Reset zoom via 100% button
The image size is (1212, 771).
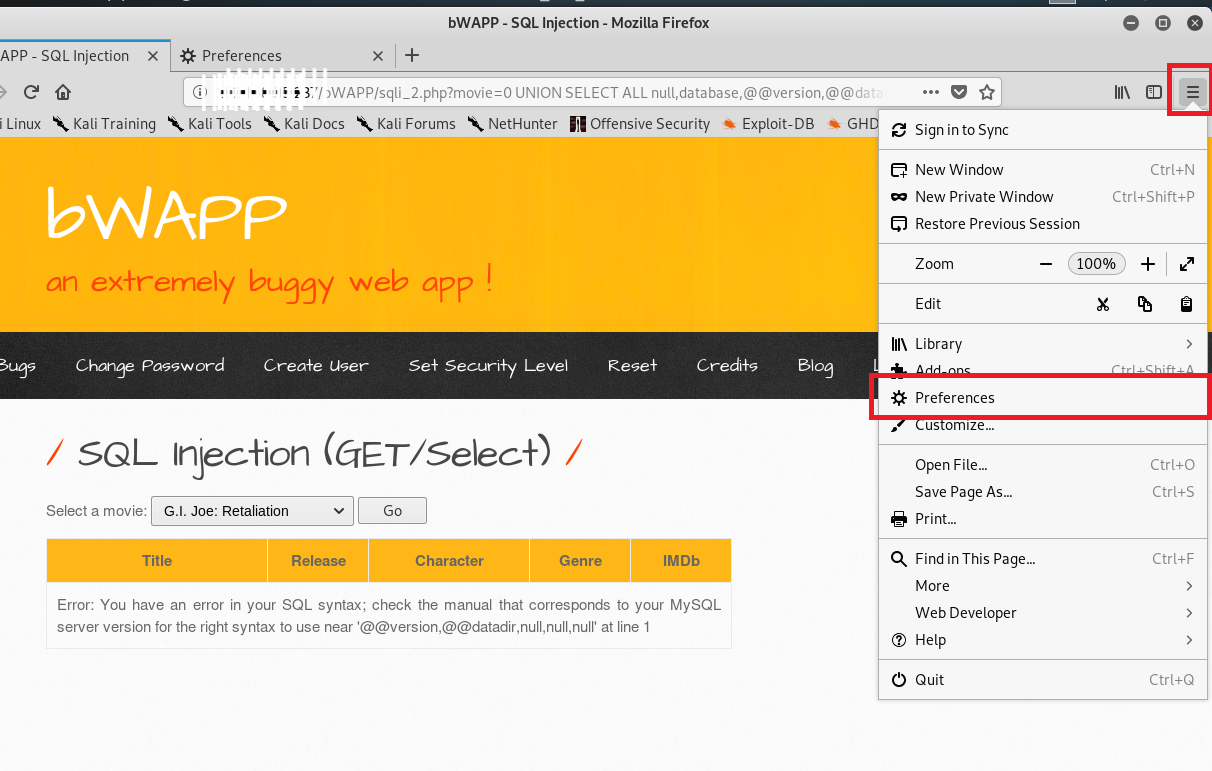pyautogui.click(x=1096, y=264)
